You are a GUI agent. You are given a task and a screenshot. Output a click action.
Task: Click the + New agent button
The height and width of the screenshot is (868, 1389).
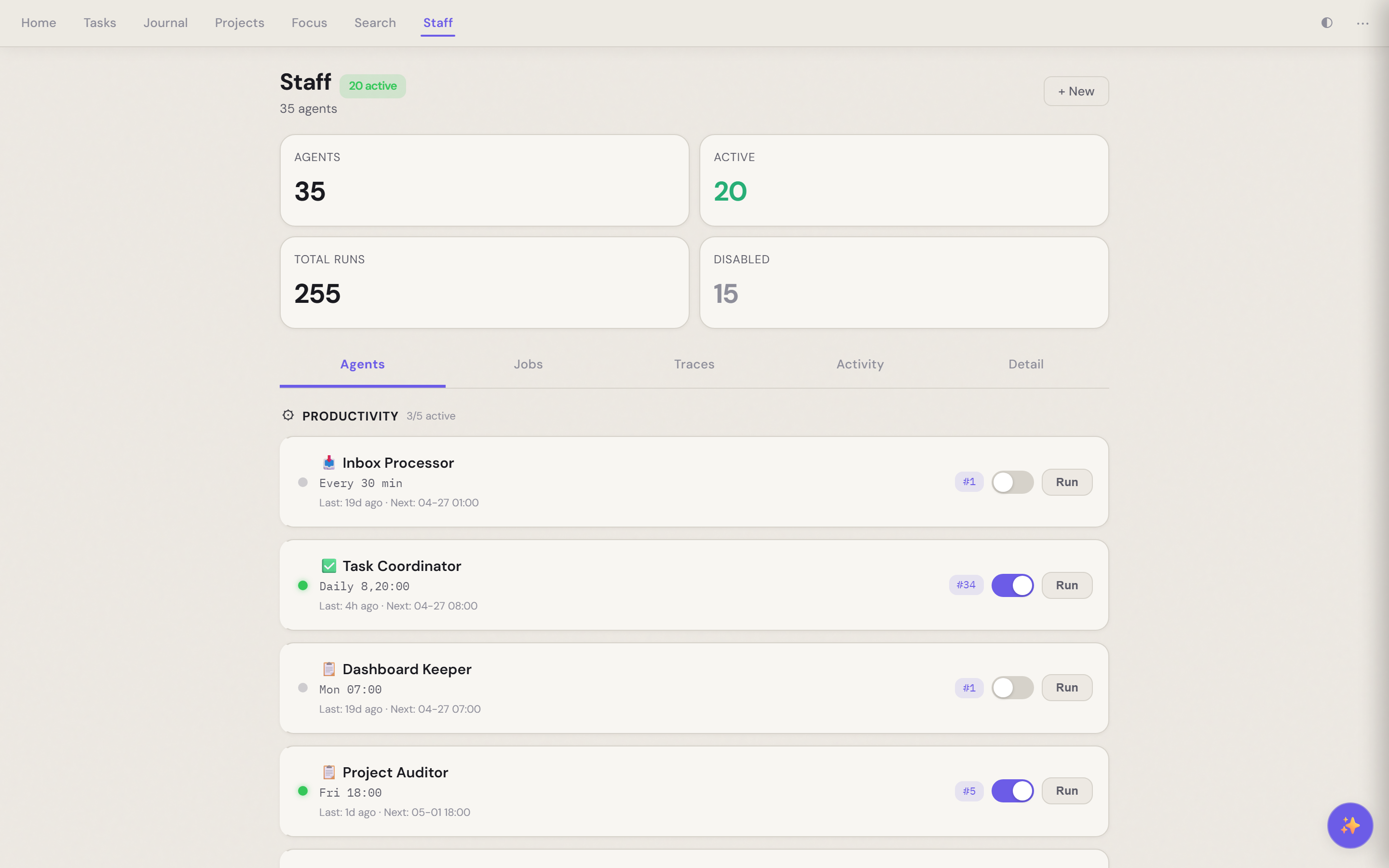(1076, 91)
